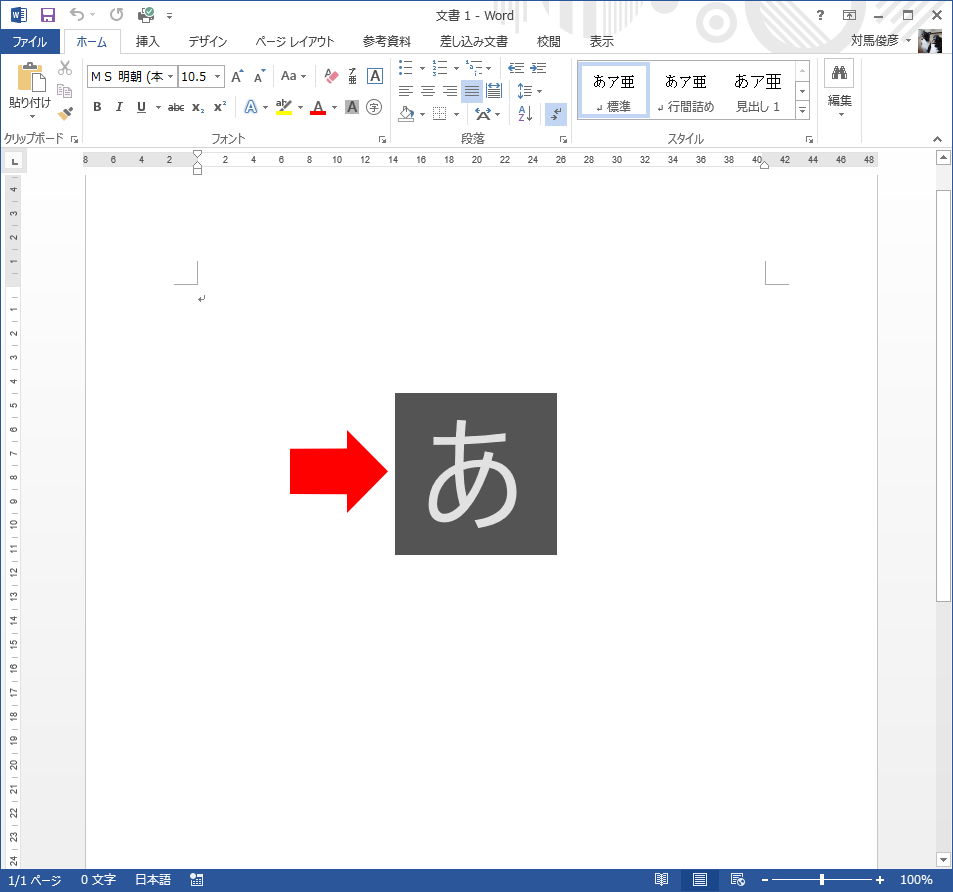Open Change Case Aa dropdown
Screen dimensions: 953x892
pyautogui.click(x=294, y=77)
